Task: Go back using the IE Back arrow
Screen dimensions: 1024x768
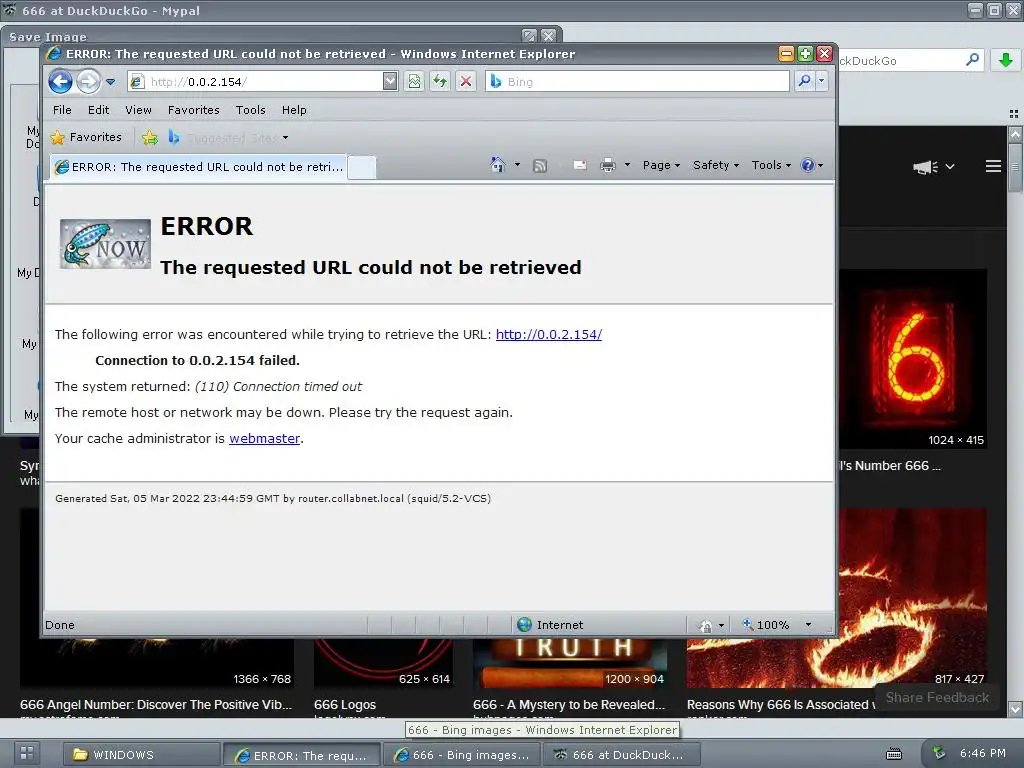Action: (x=60, y=82)
